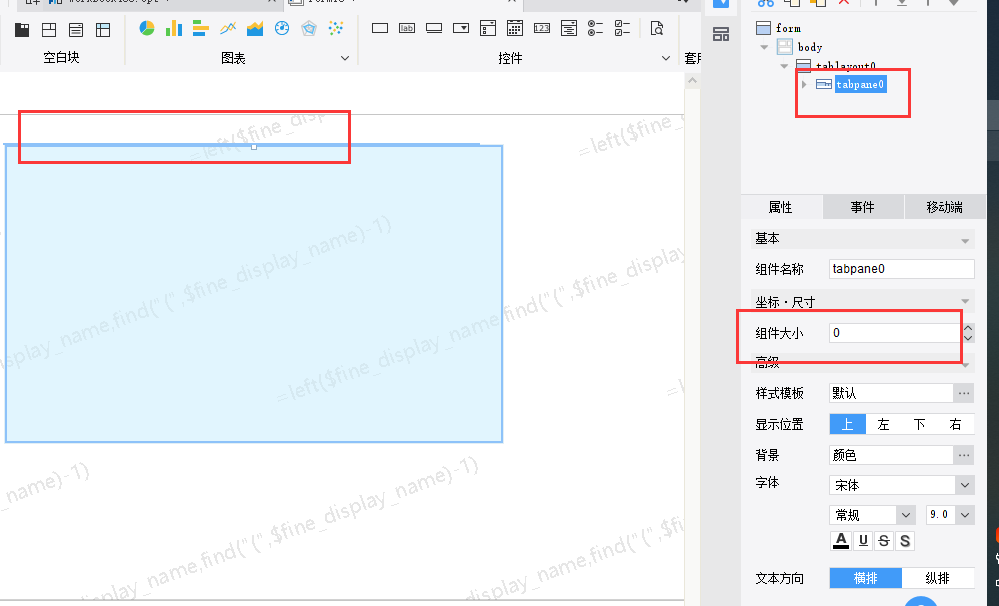Switch to the 事件 tab
Viewport: 999px width, 606px height.
click(863, 207)
